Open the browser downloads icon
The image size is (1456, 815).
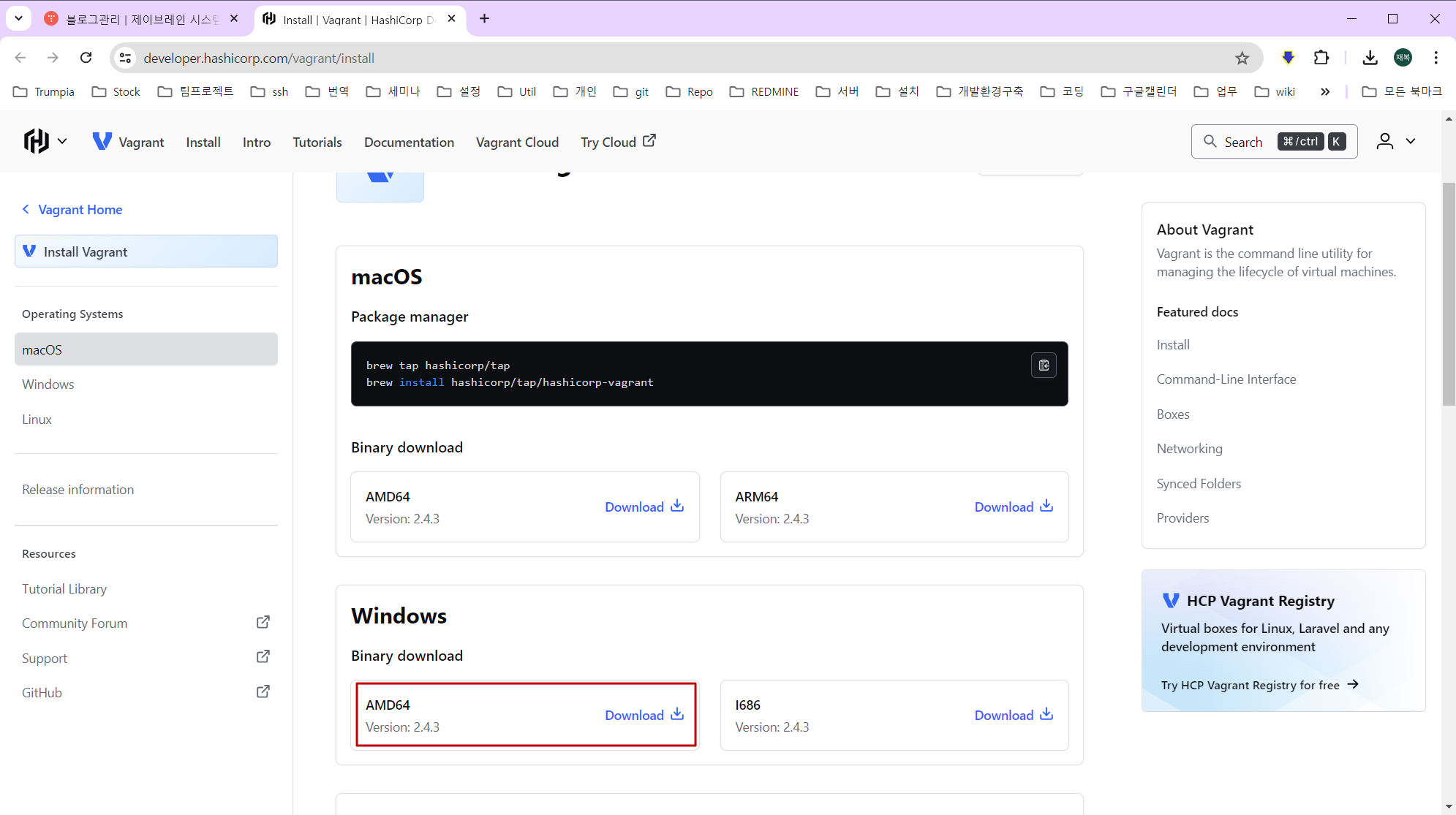(1370, 58)
